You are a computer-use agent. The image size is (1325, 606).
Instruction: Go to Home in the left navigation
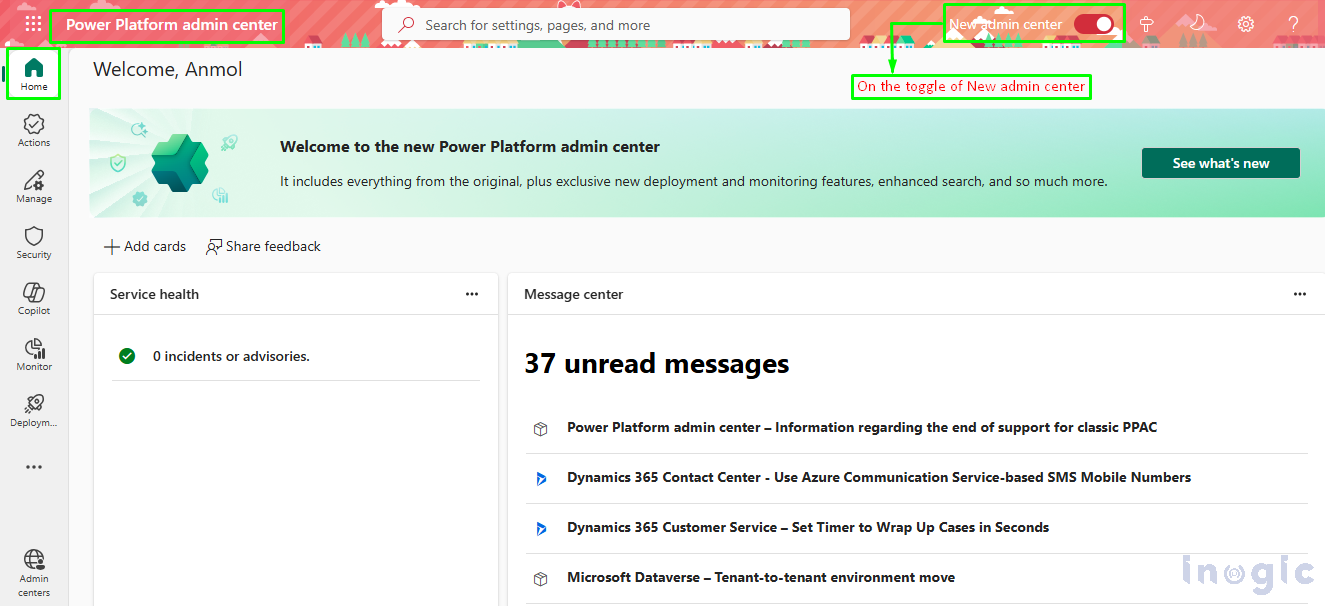coord(34,74)
